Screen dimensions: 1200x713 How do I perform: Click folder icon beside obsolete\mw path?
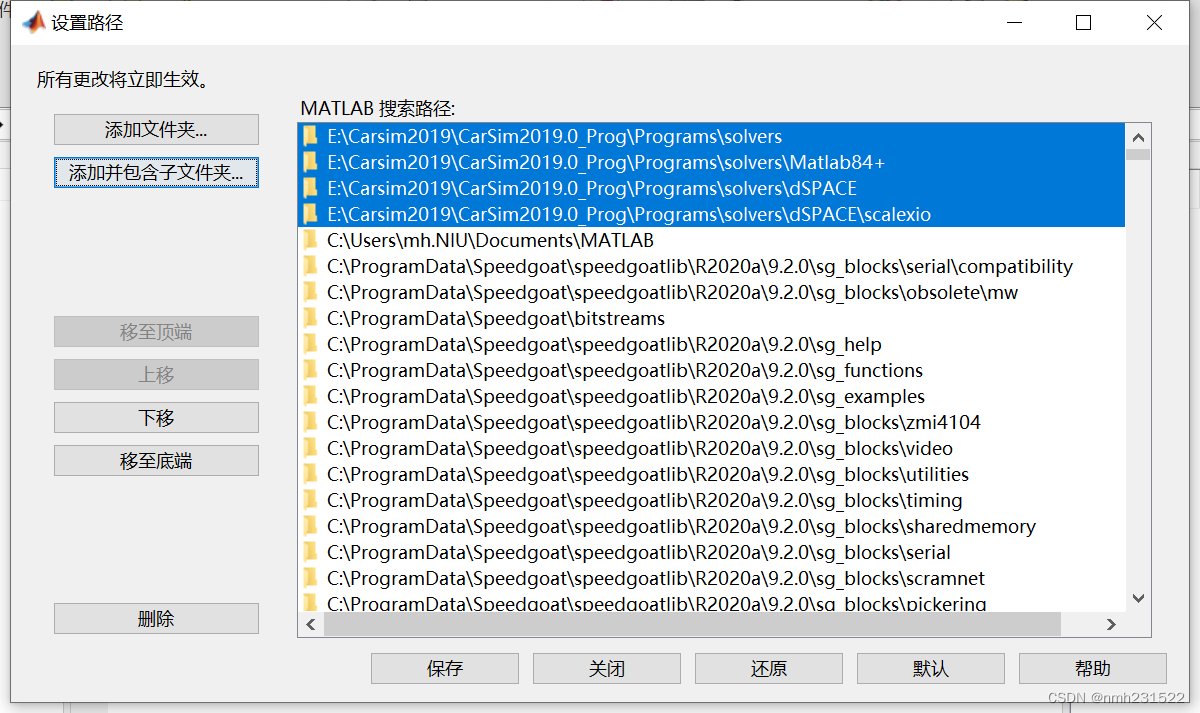311,292
